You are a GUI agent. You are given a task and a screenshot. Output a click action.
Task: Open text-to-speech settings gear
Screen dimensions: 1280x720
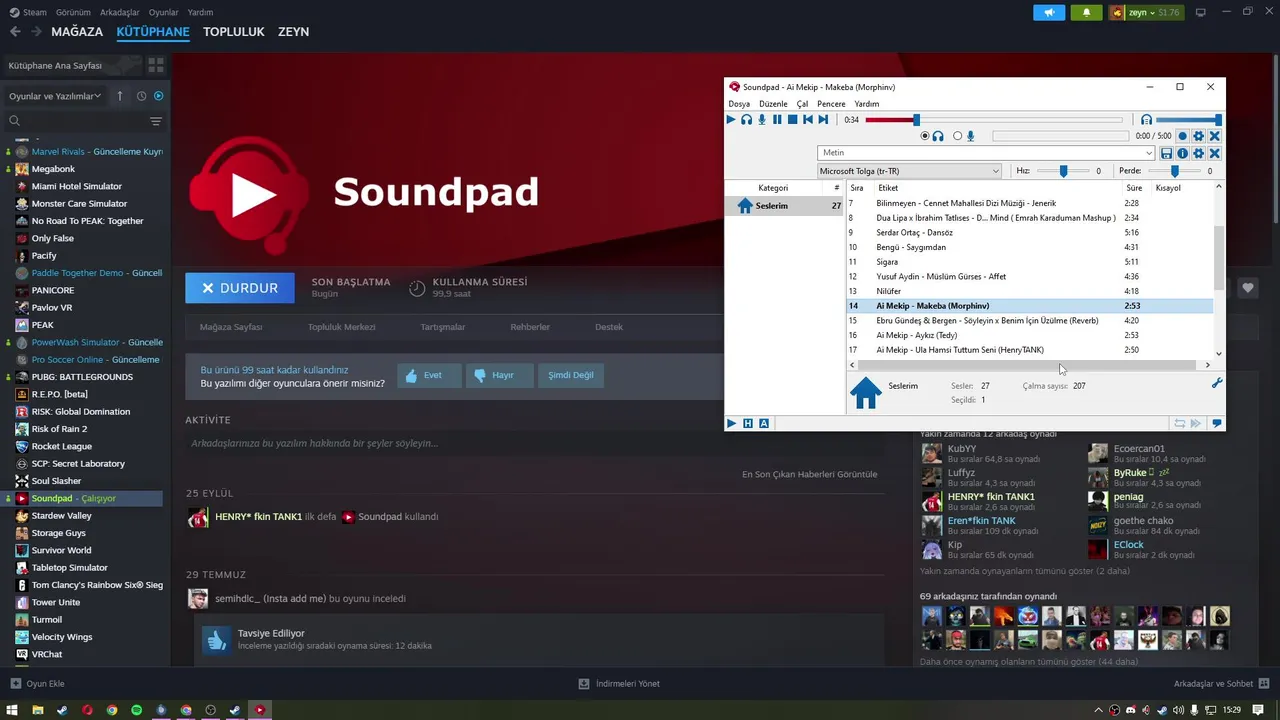1199,153
